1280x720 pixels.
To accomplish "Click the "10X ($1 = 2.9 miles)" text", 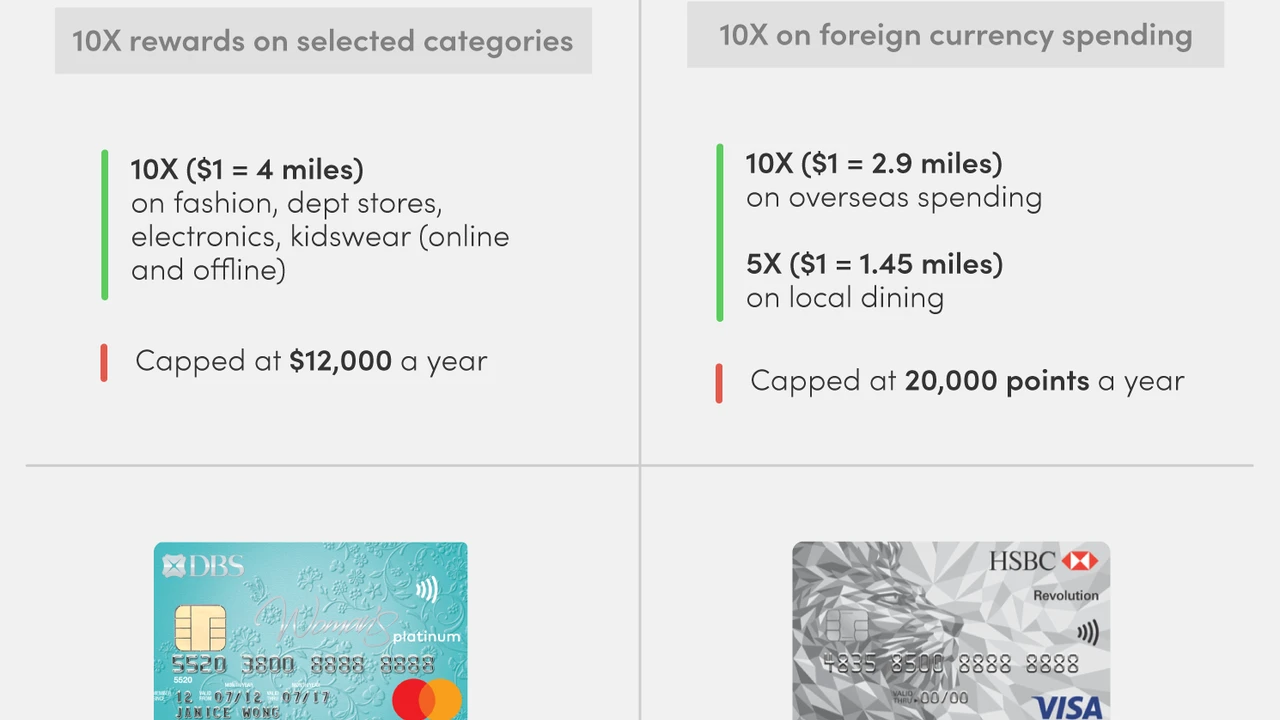I will 874,163.
